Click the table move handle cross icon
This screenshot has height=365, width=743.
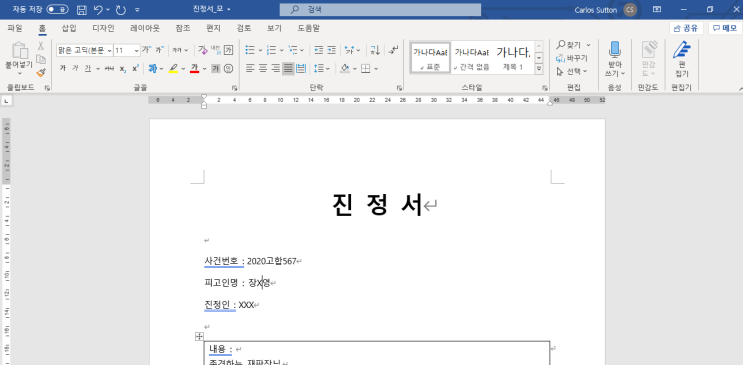pyautogui.click(x=199, y=337)
